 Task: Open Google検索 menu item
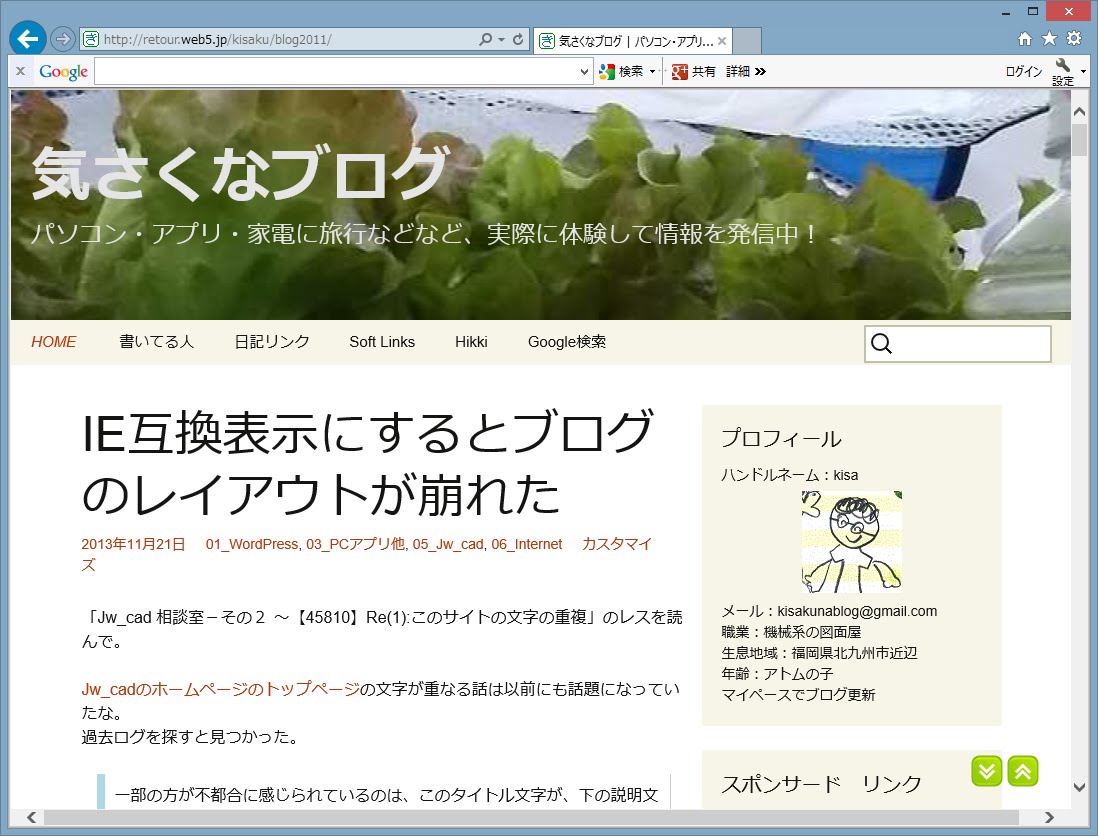[567, 342]
